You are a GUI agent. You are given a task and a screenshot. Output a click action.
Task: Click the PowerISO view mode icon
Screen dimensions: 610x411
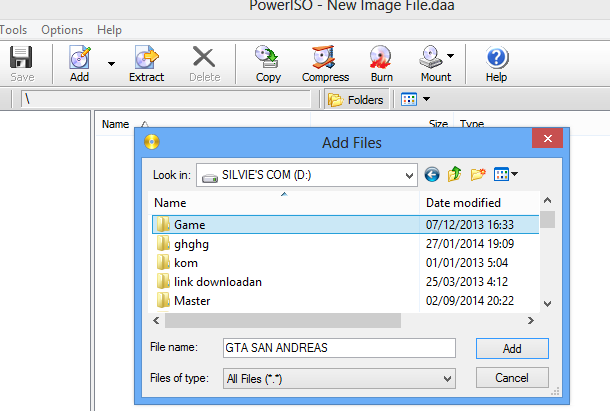point(409,99)
